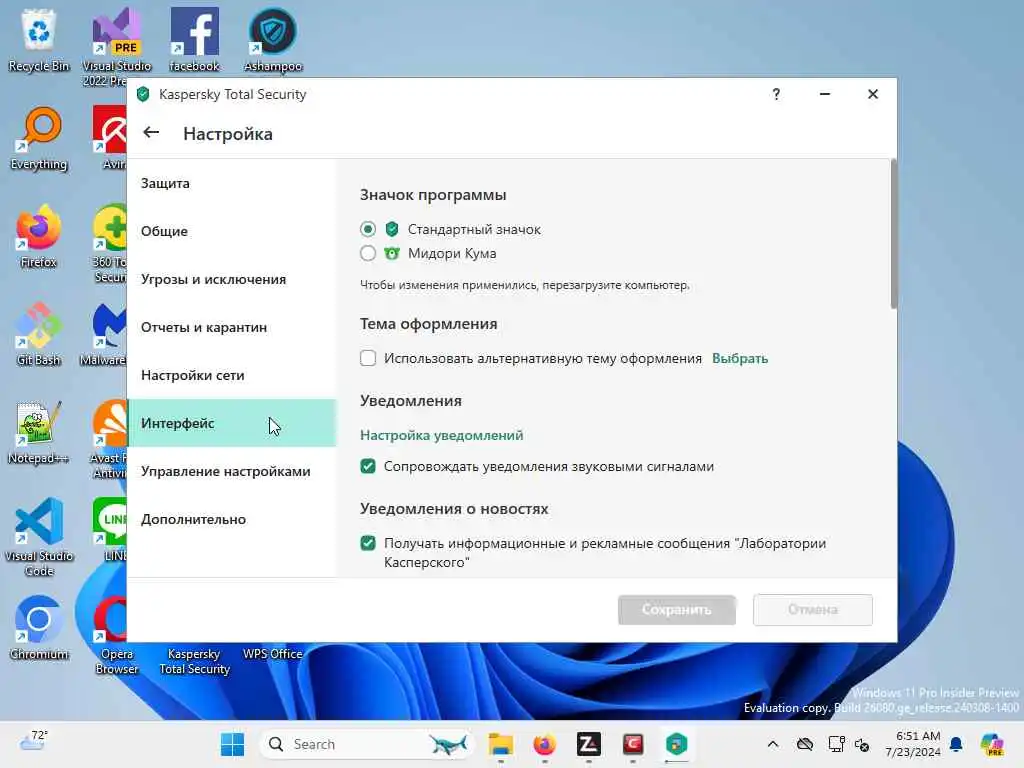The image size is (1024, 768).
Task: Click the settings pane vertical scrollbar
Action: click(893, 234)
